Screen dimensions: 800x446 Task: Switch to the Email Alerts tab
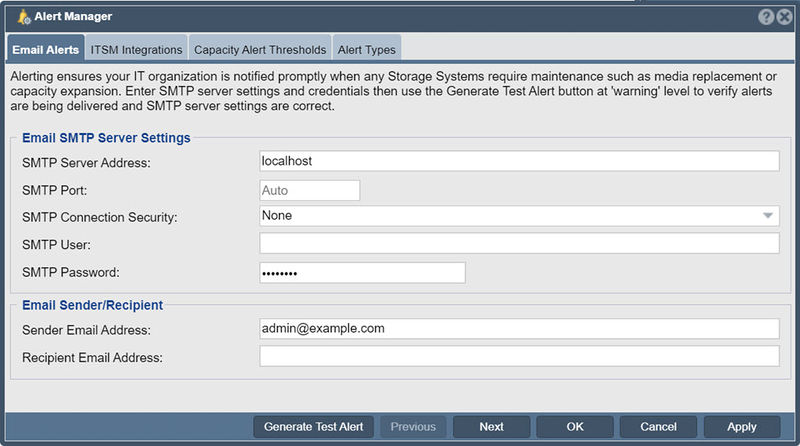click(x=45, y=49)
